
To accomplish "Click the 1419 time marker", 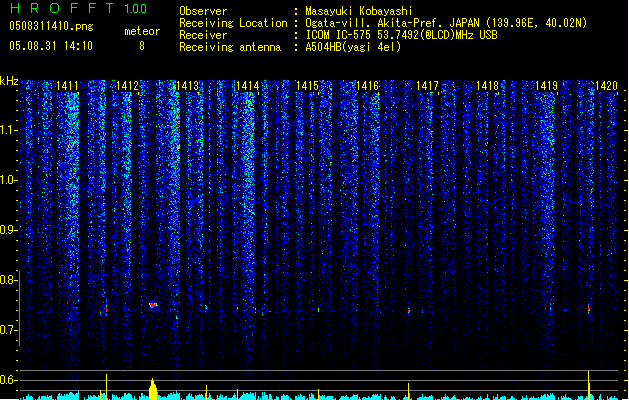I will click(x=547, y=86).
